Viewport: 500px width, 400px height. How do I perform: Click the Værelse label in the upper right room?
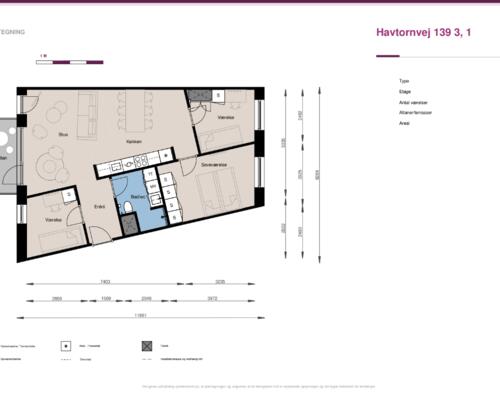(226, 117)
